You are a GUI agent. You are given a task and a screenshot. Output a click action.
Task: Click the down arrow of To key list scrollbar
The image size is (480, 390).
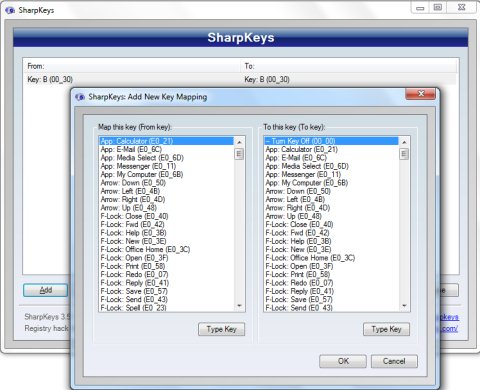[x=404, y=305]
